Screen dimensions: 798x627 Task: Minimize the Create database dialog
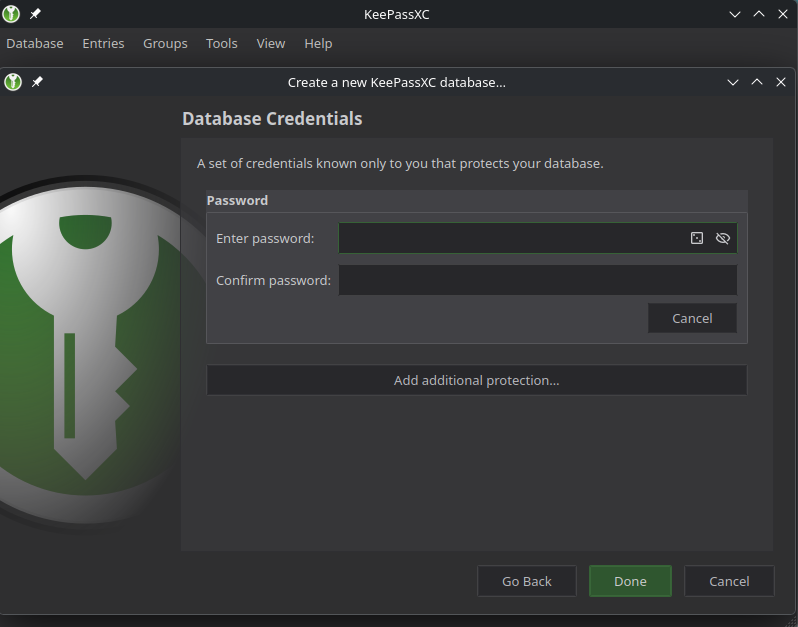(732, 82)
